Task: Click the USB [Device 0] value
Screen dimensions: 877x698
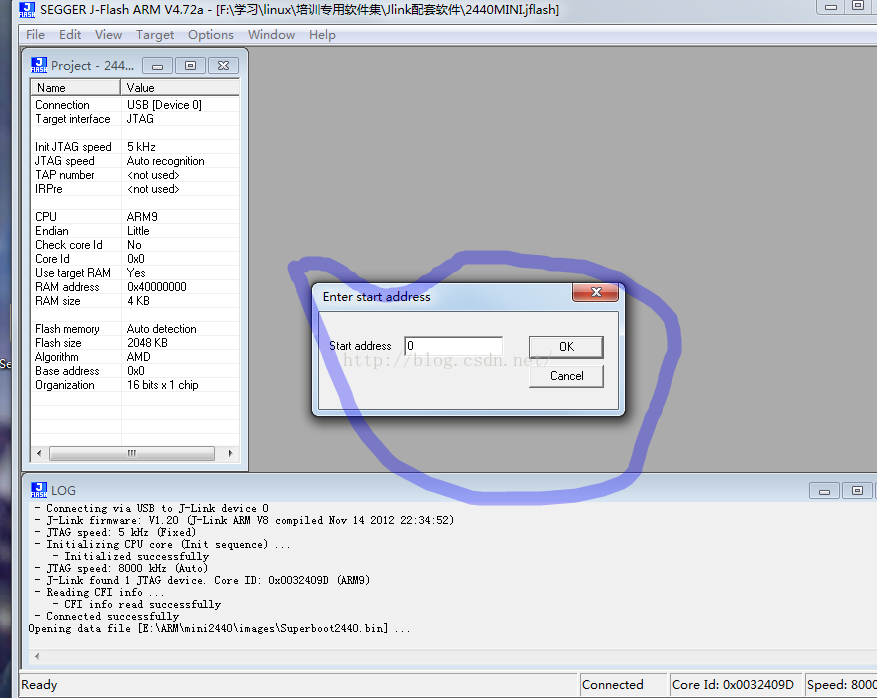Action: (x=164, y=105)
